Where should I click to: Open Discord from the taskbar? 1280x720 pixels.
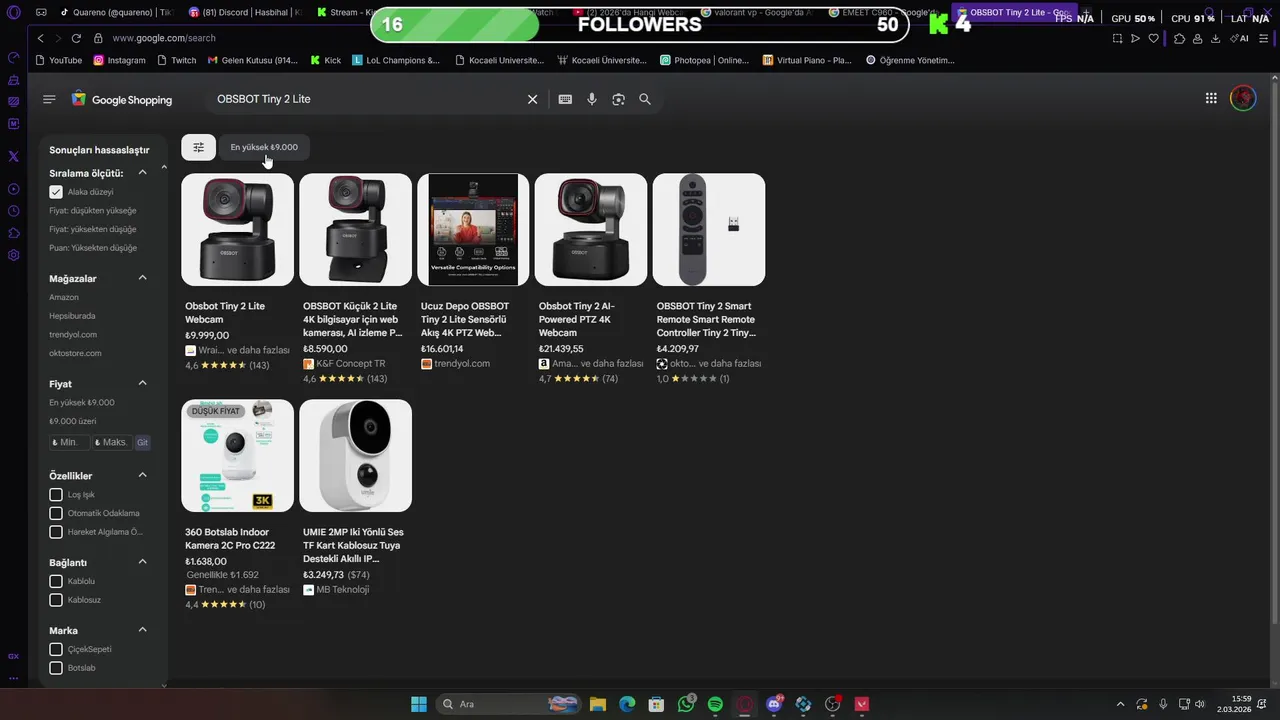[773, 704]
